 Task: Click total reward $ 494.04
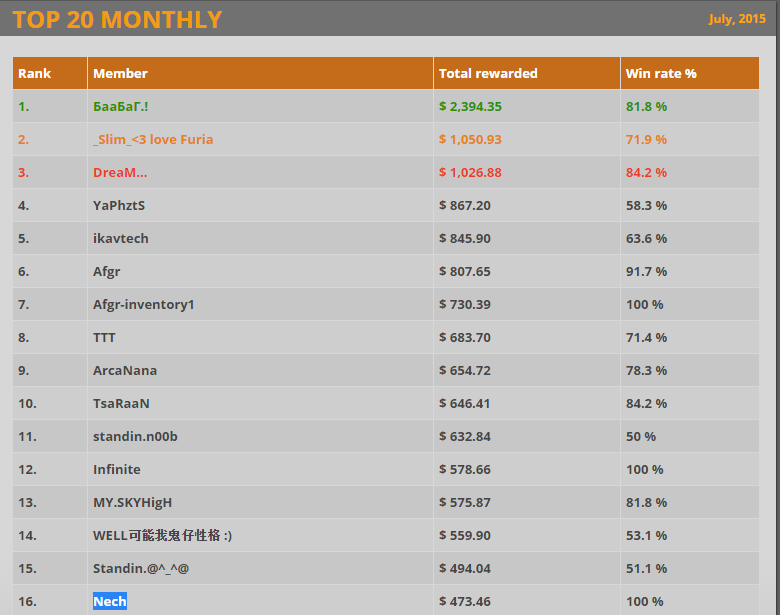tap(465, 568)
